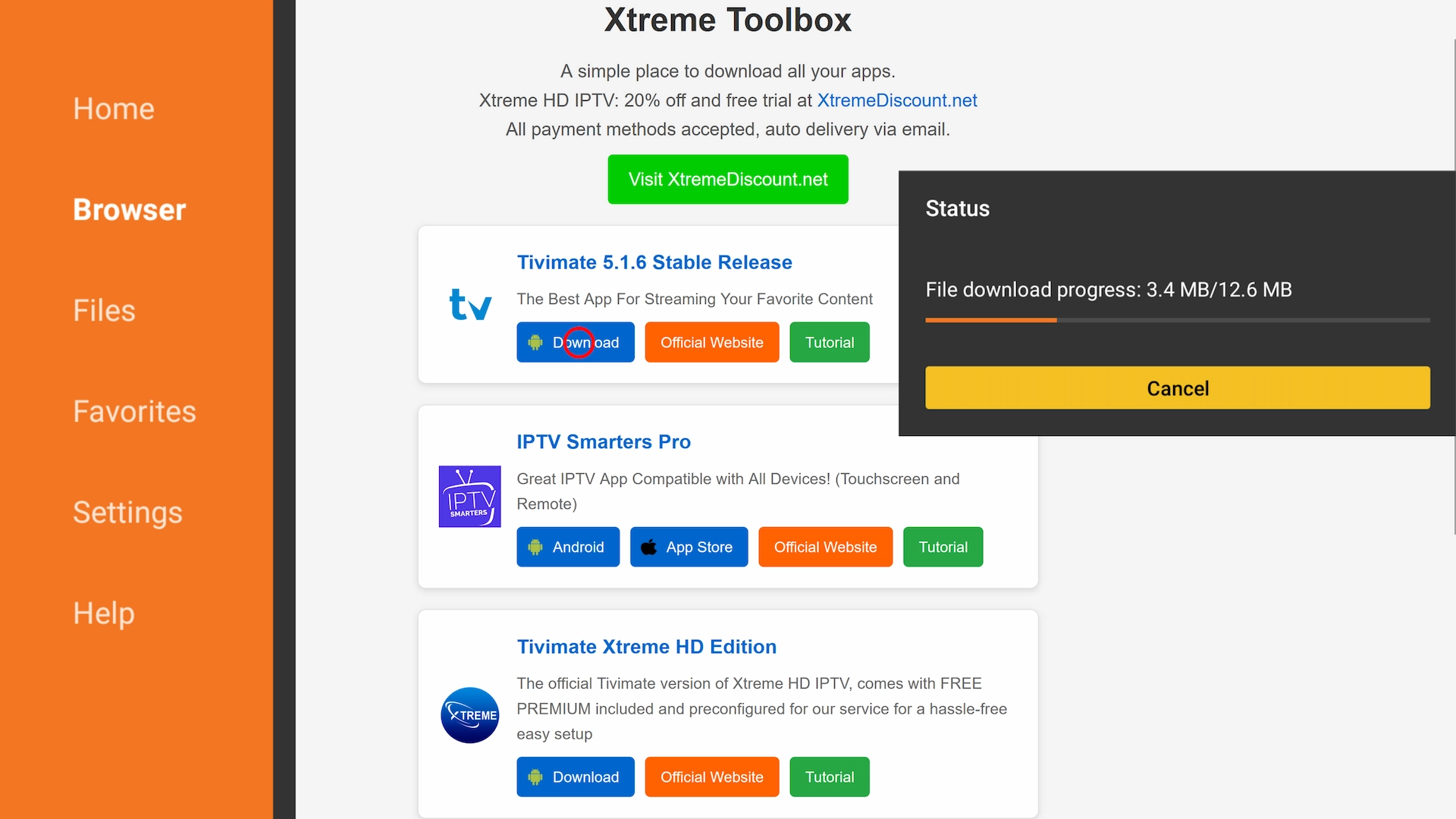Open Official Website for Tivimate Xtreme HD

point(712,777)
